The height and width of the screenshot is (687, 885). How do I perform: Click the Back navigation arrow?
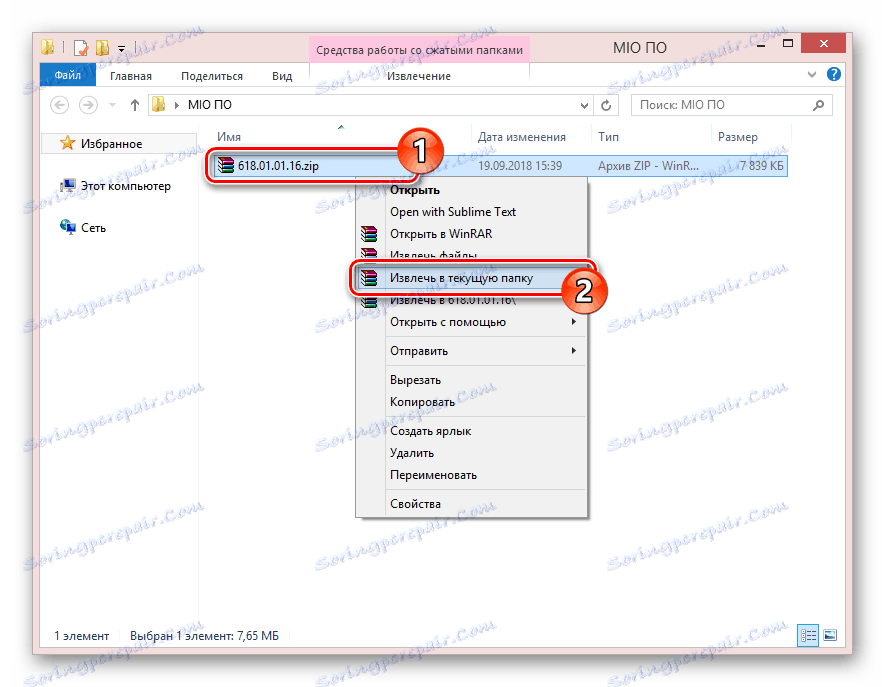point(59,105)
